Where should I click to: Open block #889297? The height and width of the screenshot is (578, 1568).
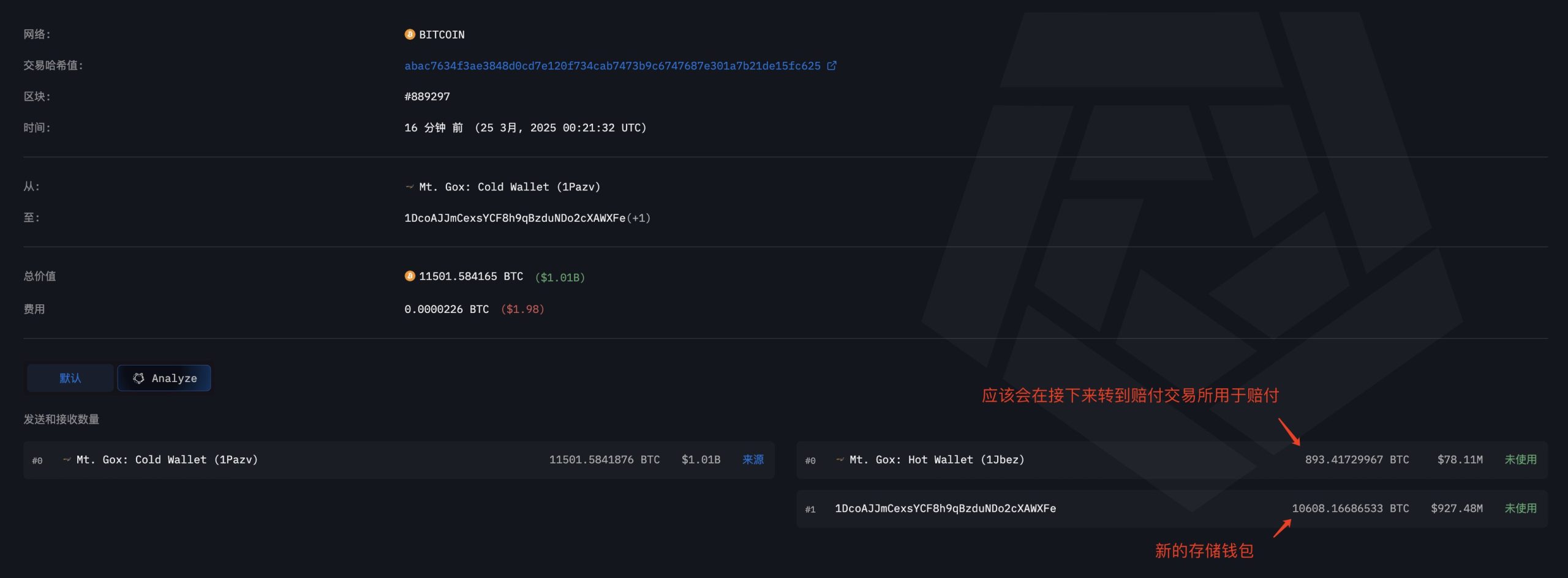(x=427, y=96)
